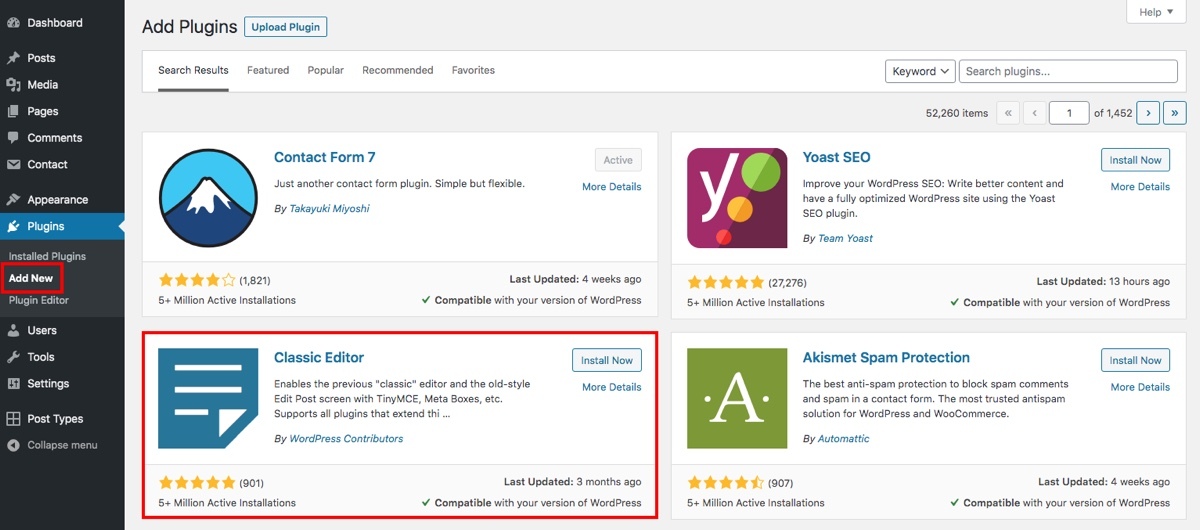
Task: Open the Tools menu in sidebar
Action: [41, 357]
